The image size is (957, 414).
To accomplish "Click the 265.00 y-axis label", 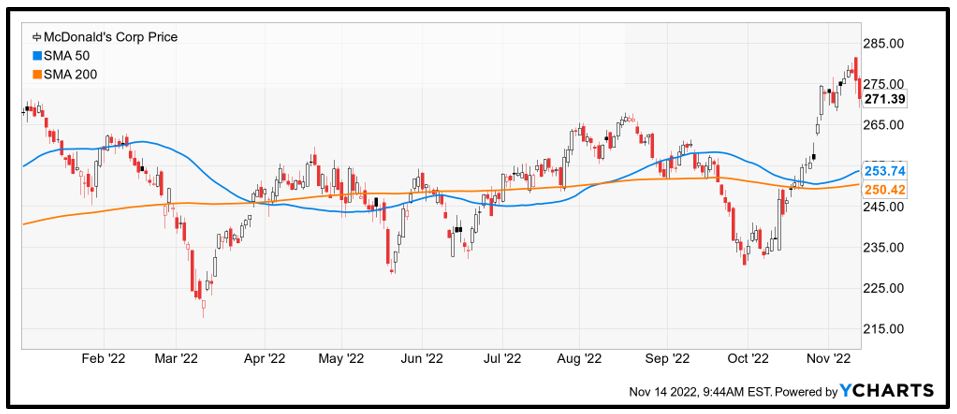I will [x=884, y=125].
